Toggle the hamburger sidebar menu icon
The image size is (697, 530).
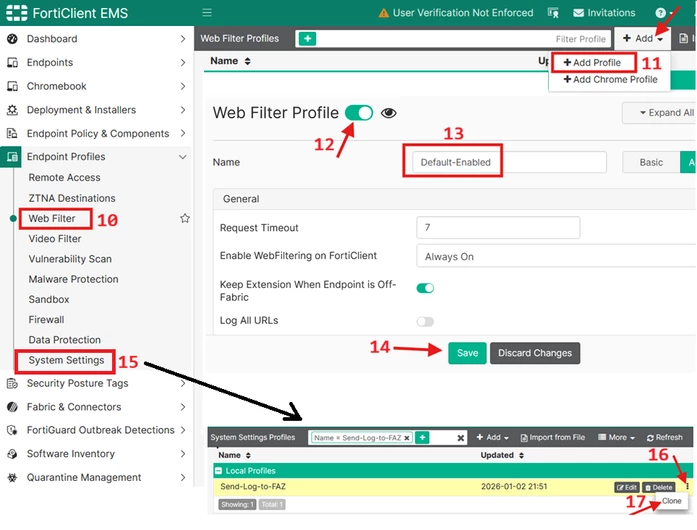(x=207, y=12)
